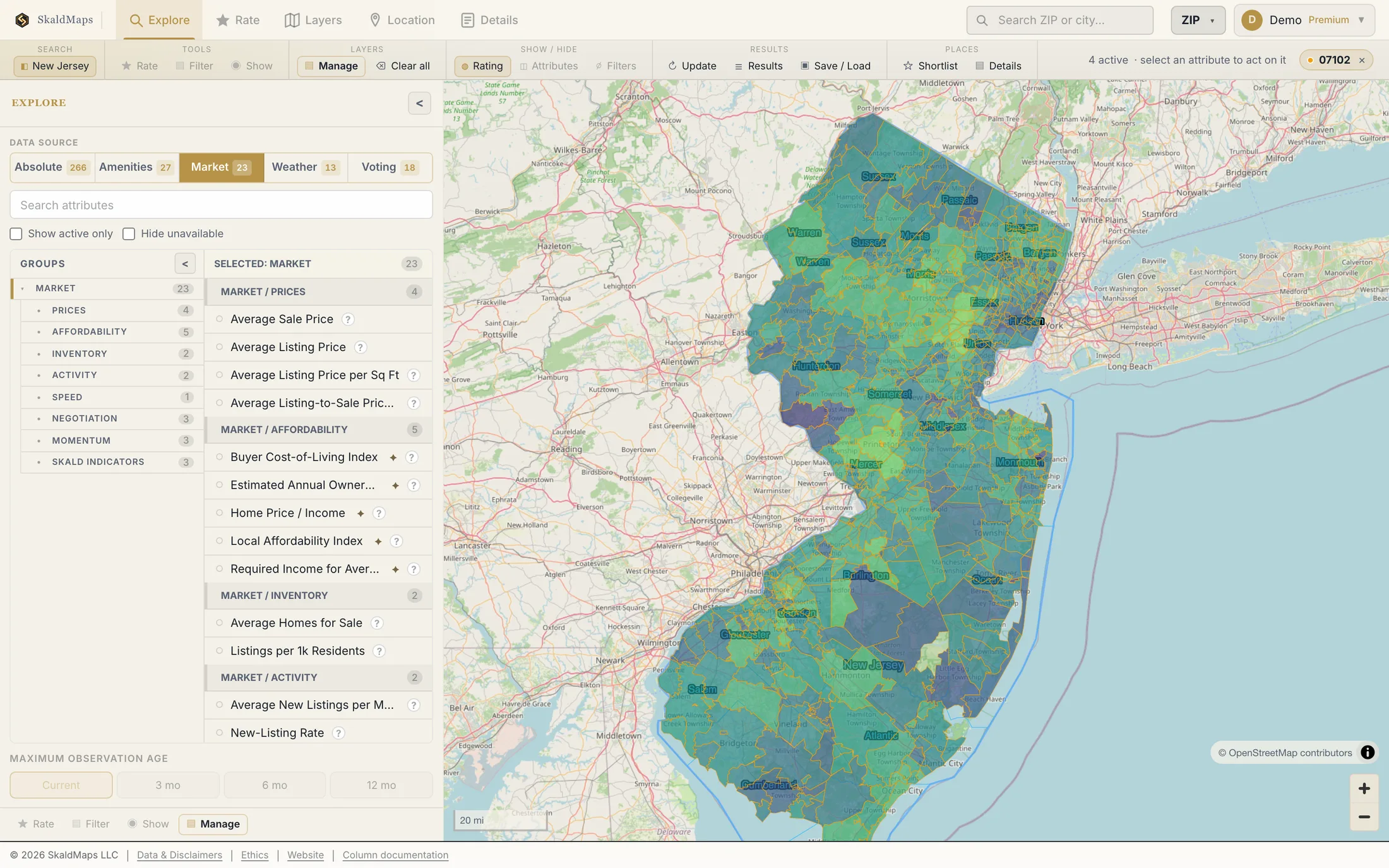This screenshot has width=1389, height=868.
Task: Open the ZIP geography dropdown
Action: 1198,20
